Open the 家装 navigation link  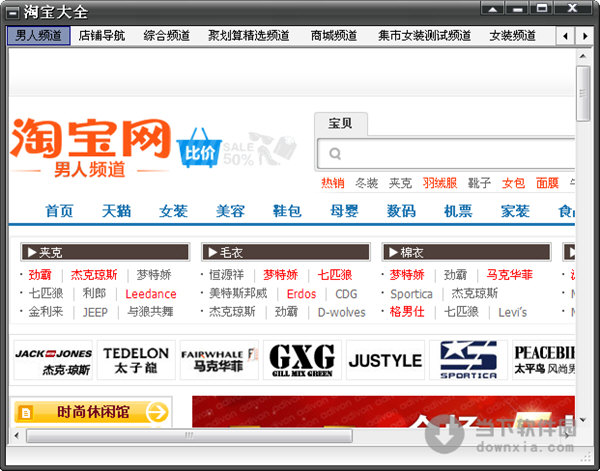tap(515, 211)
